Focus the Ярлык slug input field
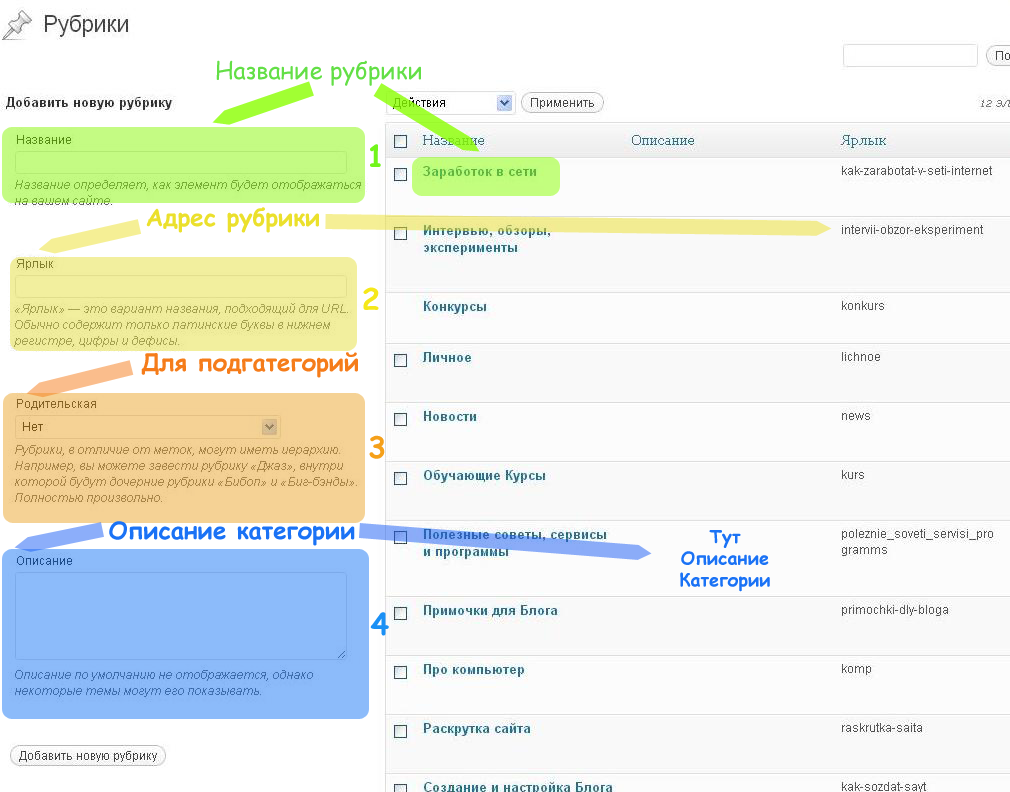This screenshot has width=1010, height=792. tap(181, 286)
